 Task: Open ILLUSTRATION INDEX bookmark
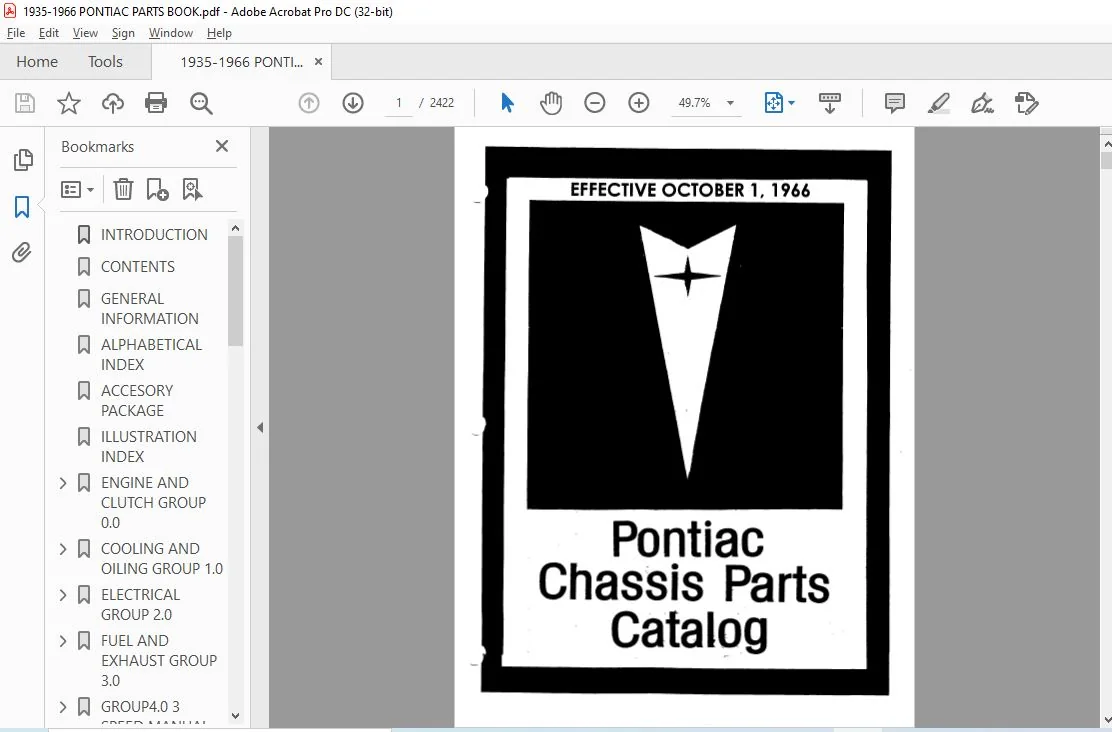click(149, 447)
